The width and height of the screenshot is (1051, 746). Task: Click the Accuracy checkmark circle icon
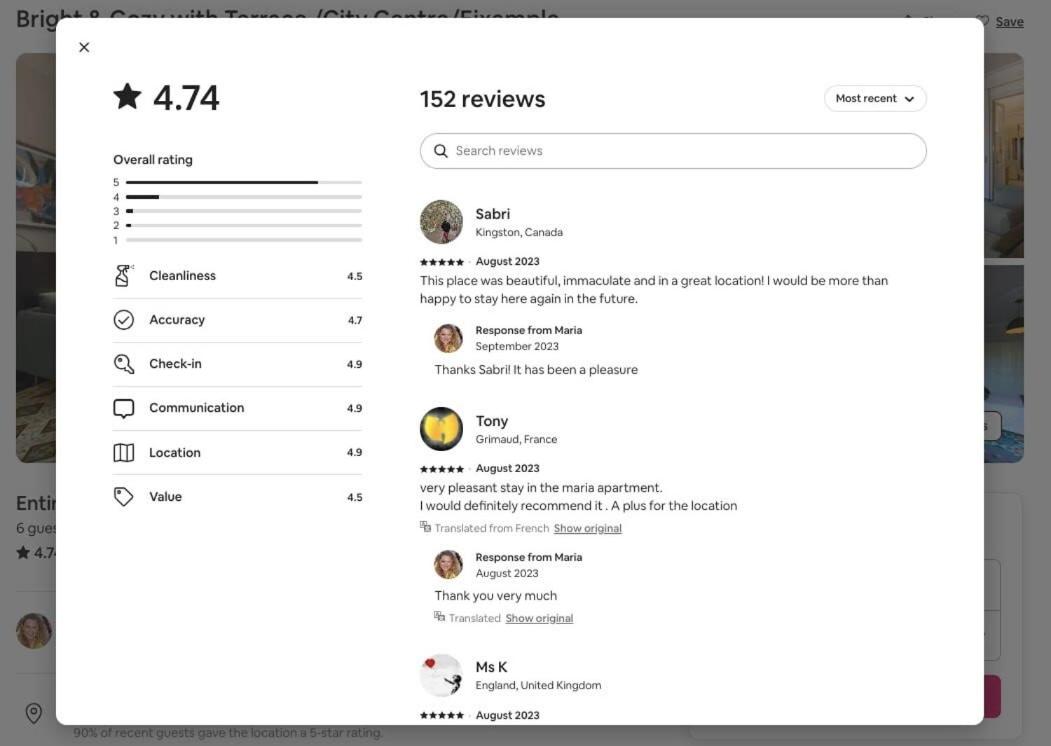(x=123, y=320)
